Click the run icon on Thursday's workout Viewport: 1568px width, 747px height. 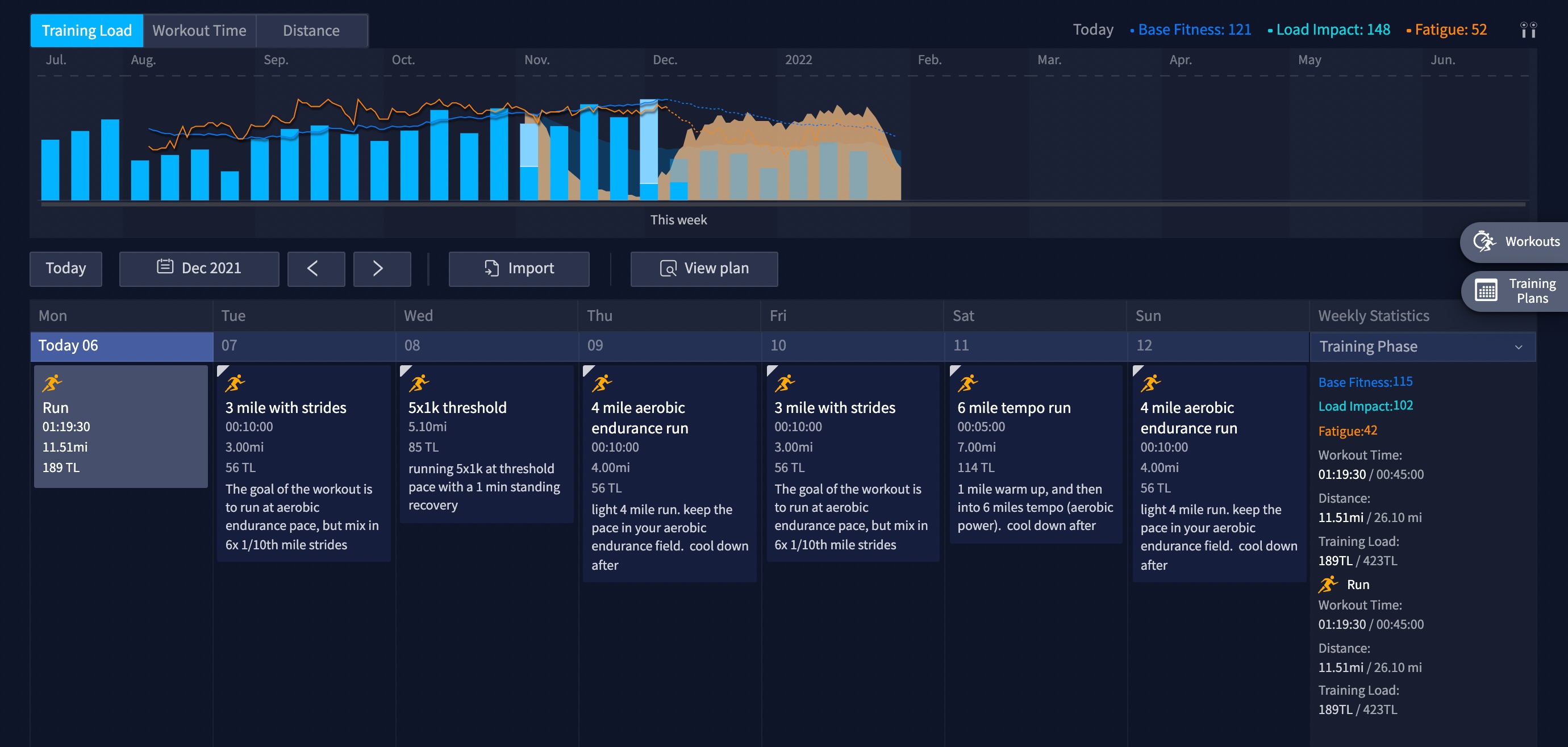[x=602, y=383]
